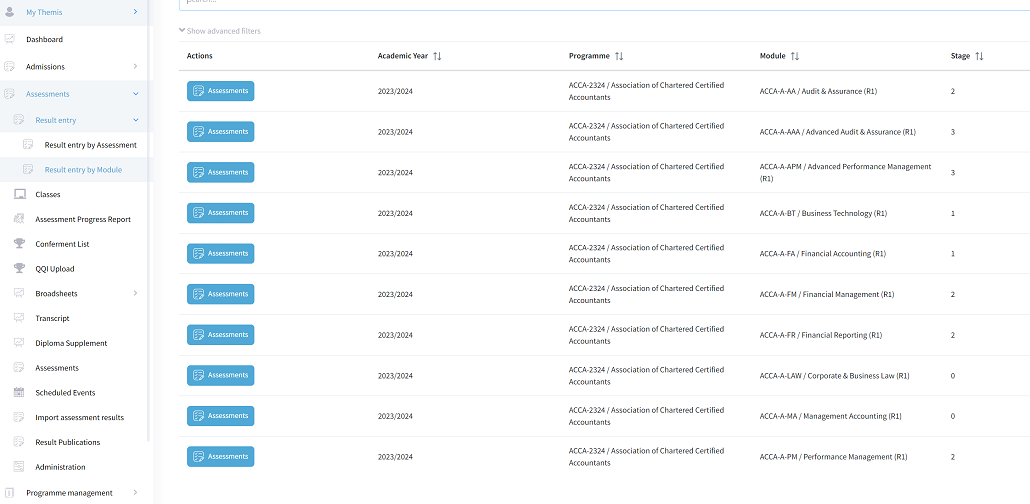The height and width of the screenshot is (504, 1030).
Task: Open Assessments for Audit & Assurance (R1)
Action: point(221,91)
